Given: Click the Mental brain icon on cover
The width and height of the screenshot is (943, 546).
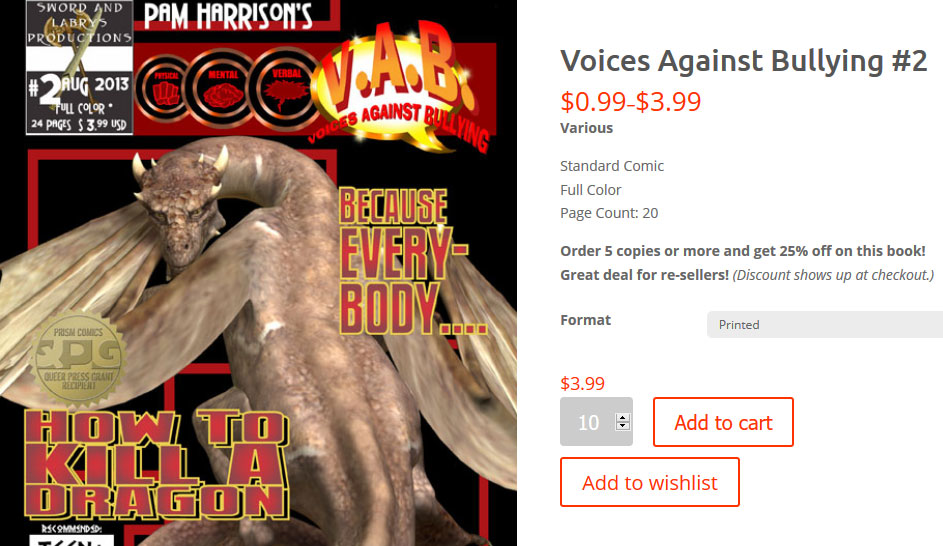Looking at the screenshot, I should [x=224, y=89].
